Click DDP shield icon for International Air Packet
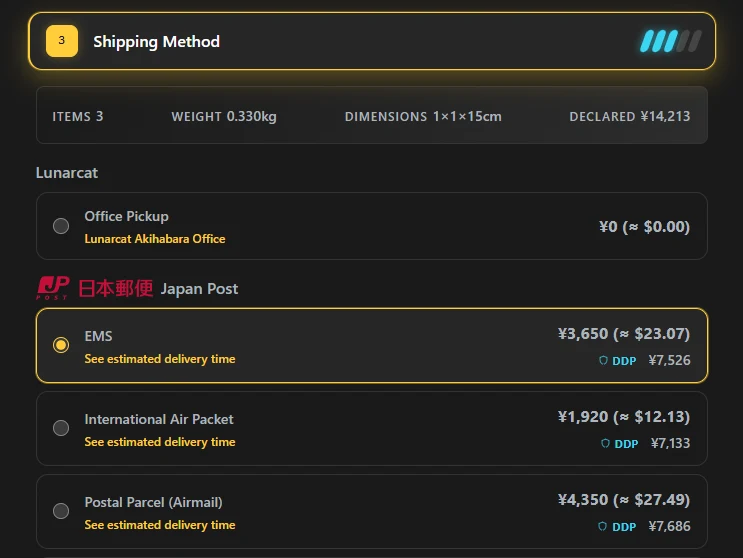Image resolution: width=743 pixels, height=558 pixels. coord(605,443)
